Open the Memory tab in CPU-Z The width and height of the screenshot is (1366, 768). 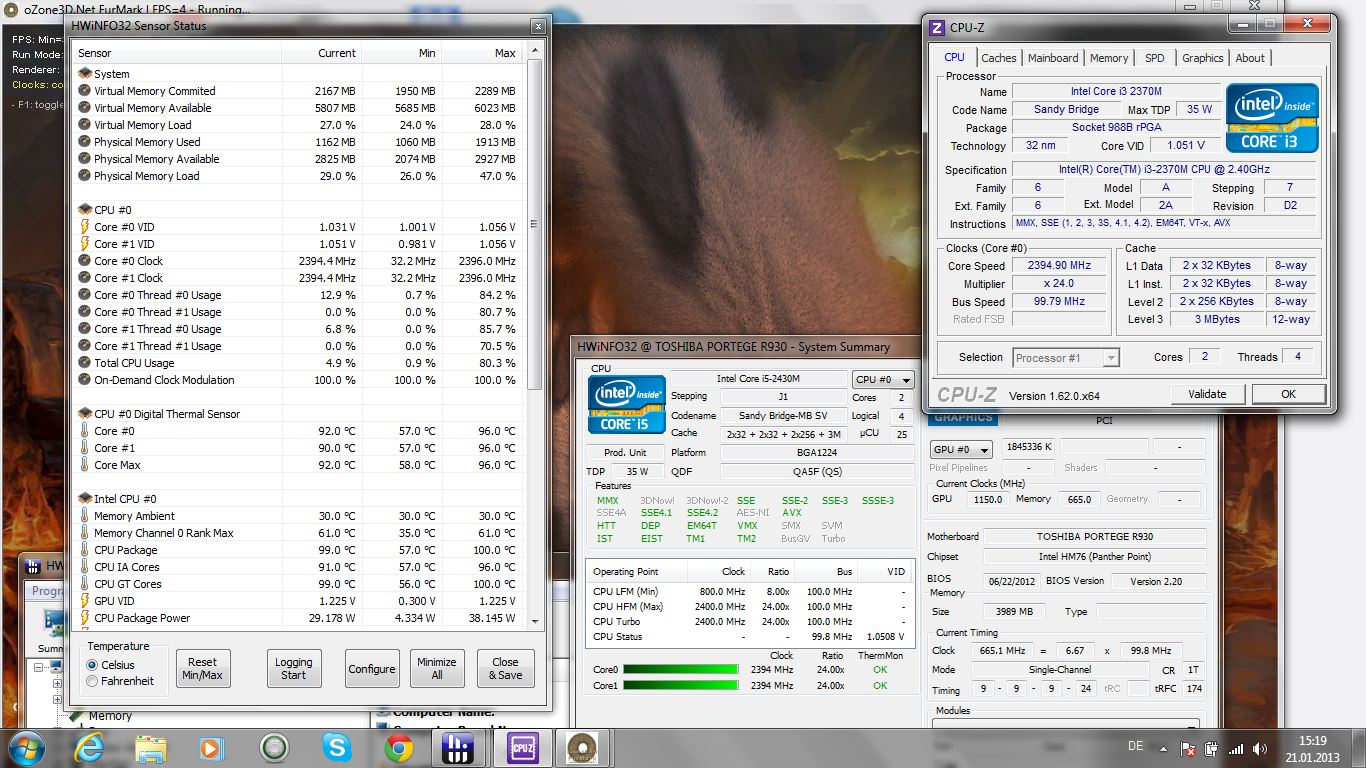tap(1109, 58)
